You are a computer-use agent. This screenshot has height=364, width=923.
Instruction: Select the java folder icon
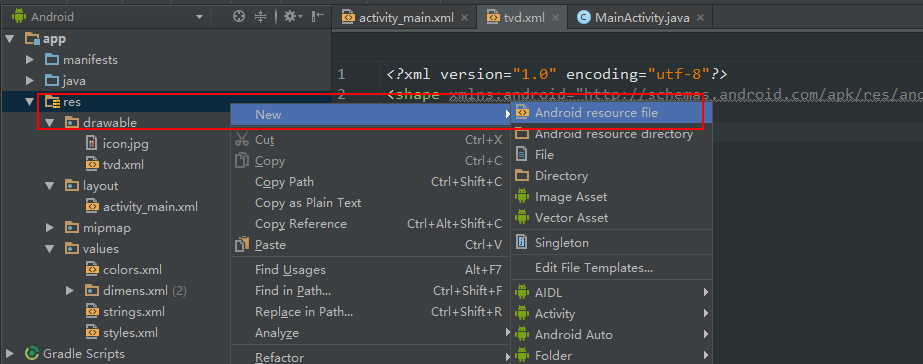coord(52,81)
